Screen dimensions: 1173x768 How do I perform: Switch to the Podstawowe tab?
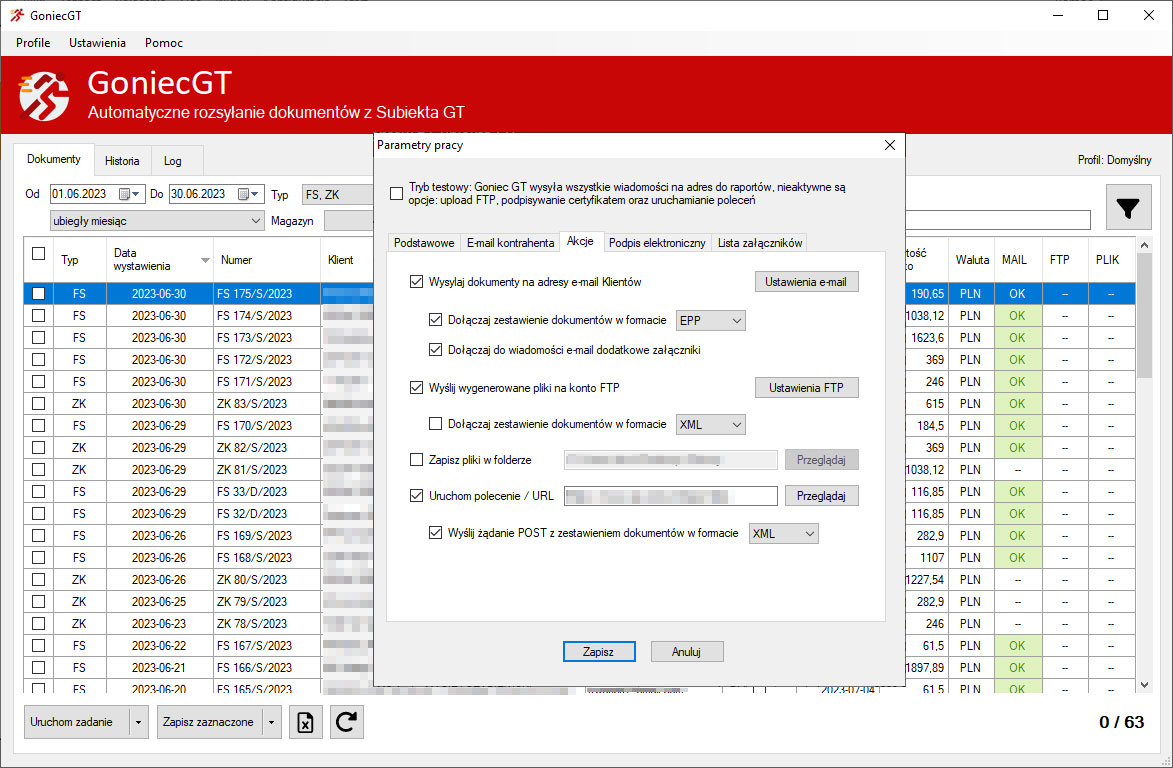(423, 243)
